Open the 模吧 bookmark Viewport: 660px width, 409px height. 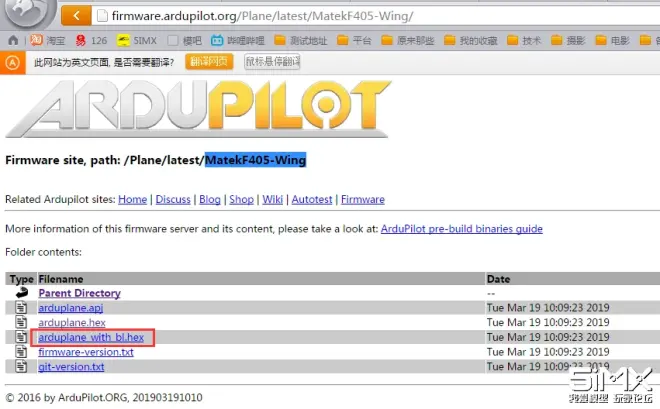coord(184,40)
